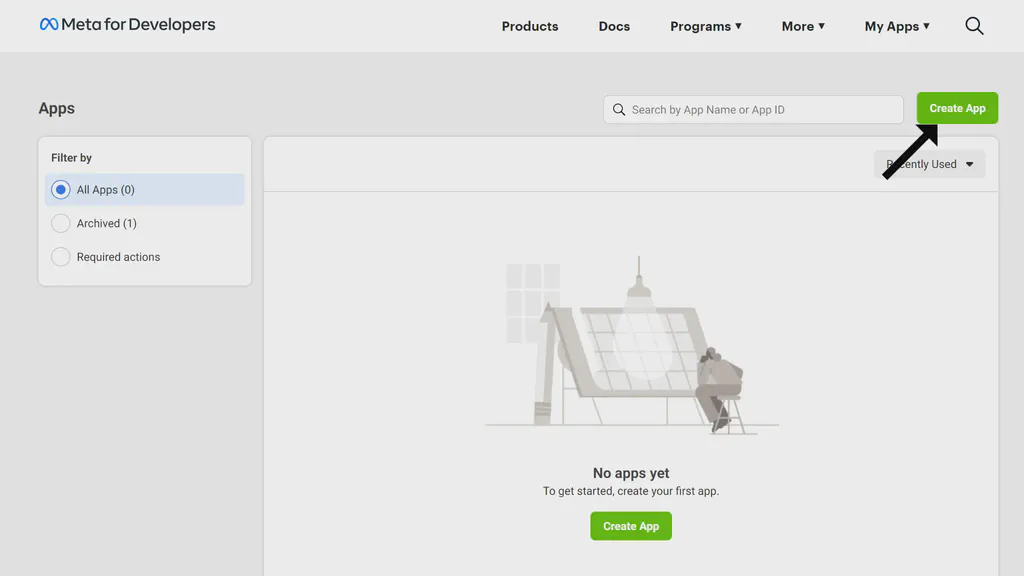Open the My Apps menu

tap(897, 27)
